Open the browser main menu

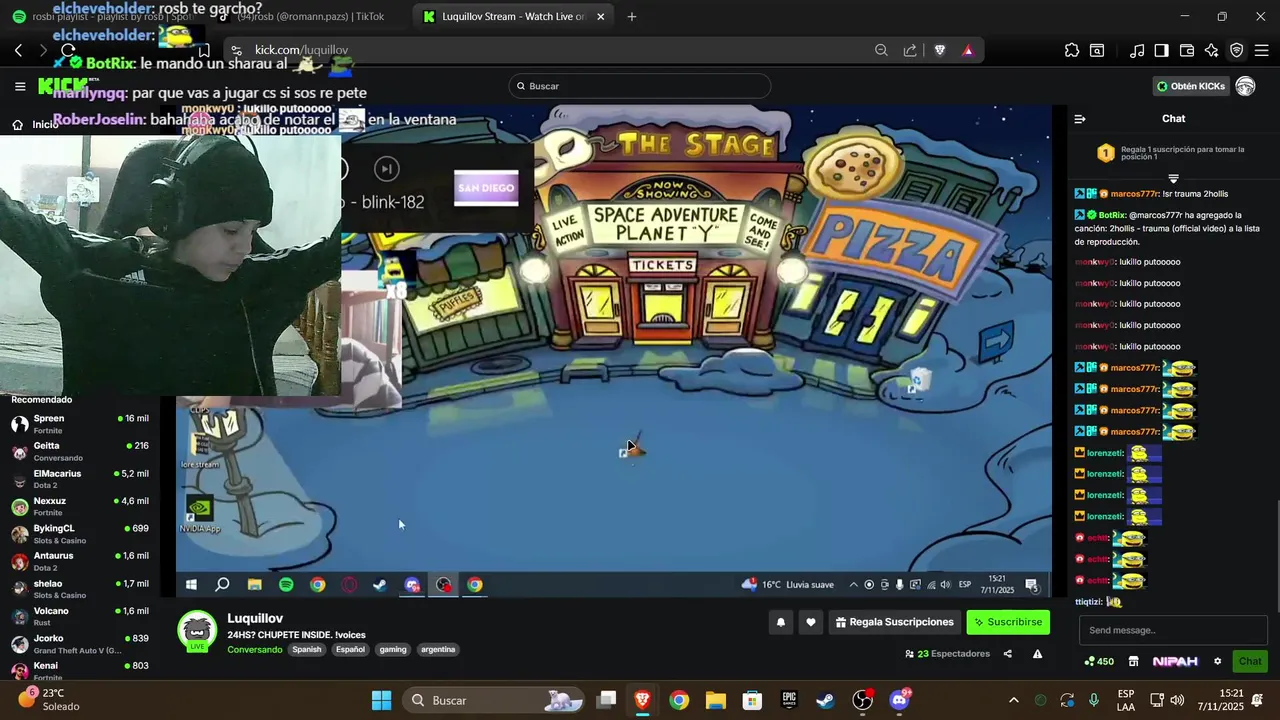(x=1261, y=50)
